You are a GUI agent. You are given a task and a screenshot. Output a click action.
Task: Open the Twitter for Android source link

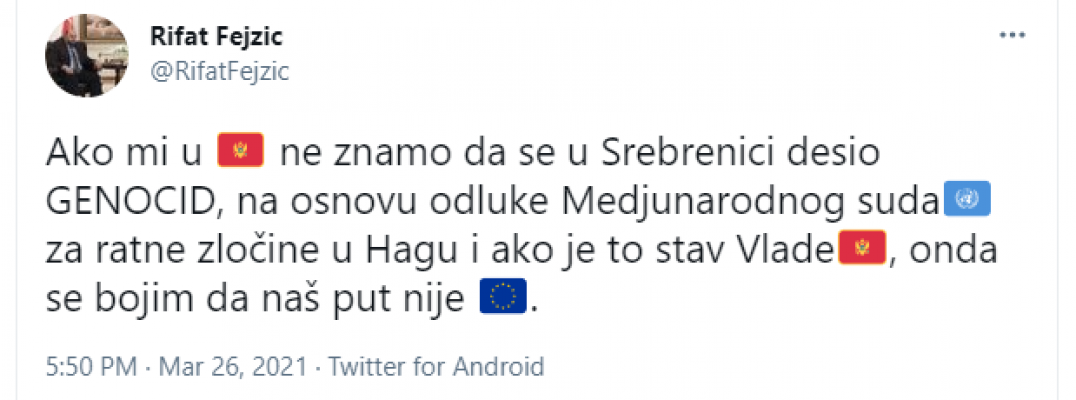coord(437,366)
